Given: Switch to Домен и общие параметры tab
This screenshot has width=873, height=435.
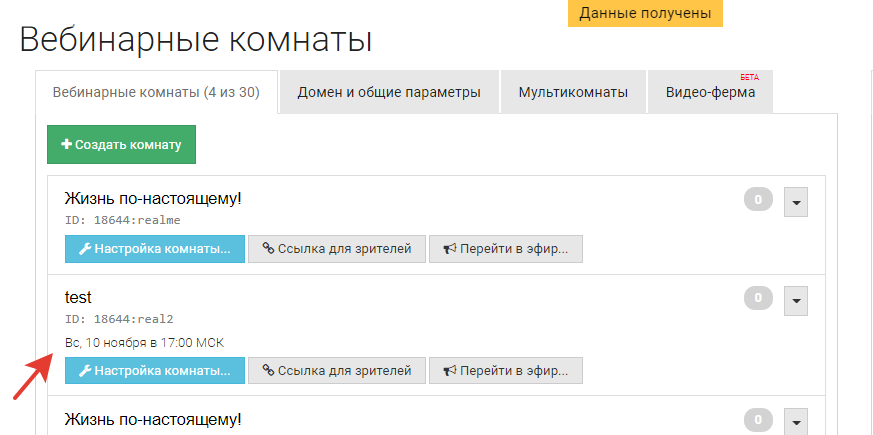Looking at the screenshot, I should point(389,92).
